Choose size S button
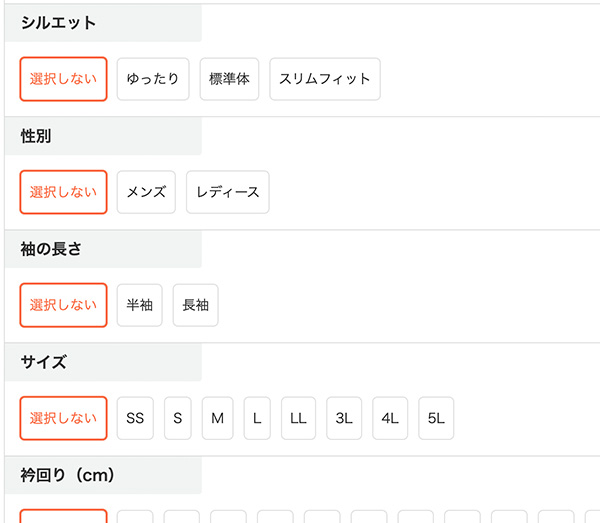This screenshot has height=523, width=600. pos(177,419)
